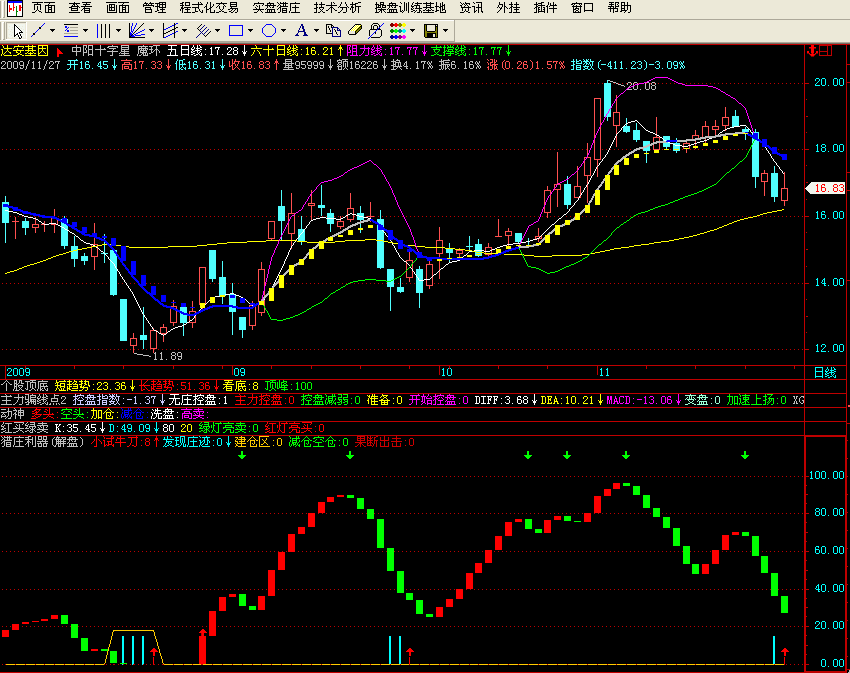Toggle the drawing lock icon
Screen dimensions: 850x673
[374, 30]
